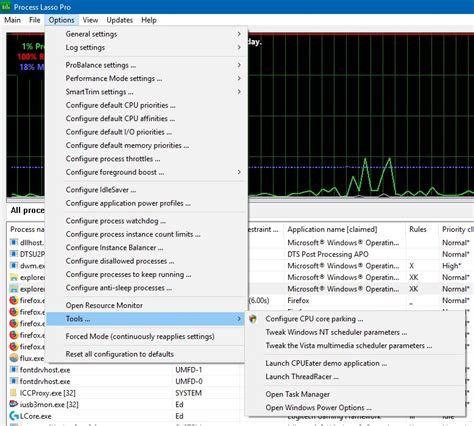Click the DTSU2P process icon
474x426 pixels.
click(x=14, y=254)
